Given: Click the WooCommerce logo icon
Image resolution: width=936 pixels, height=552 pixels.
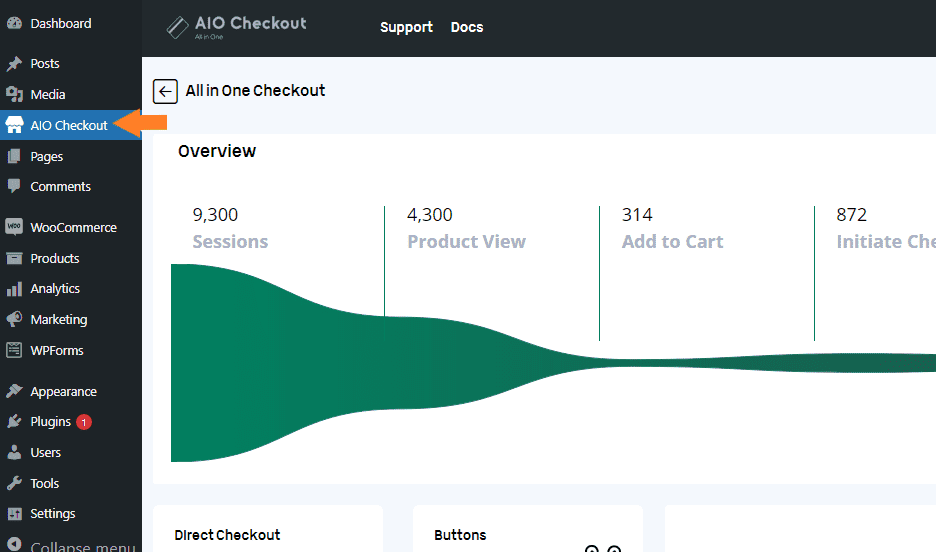Looking at the screenshot, I should click(14, 227).
